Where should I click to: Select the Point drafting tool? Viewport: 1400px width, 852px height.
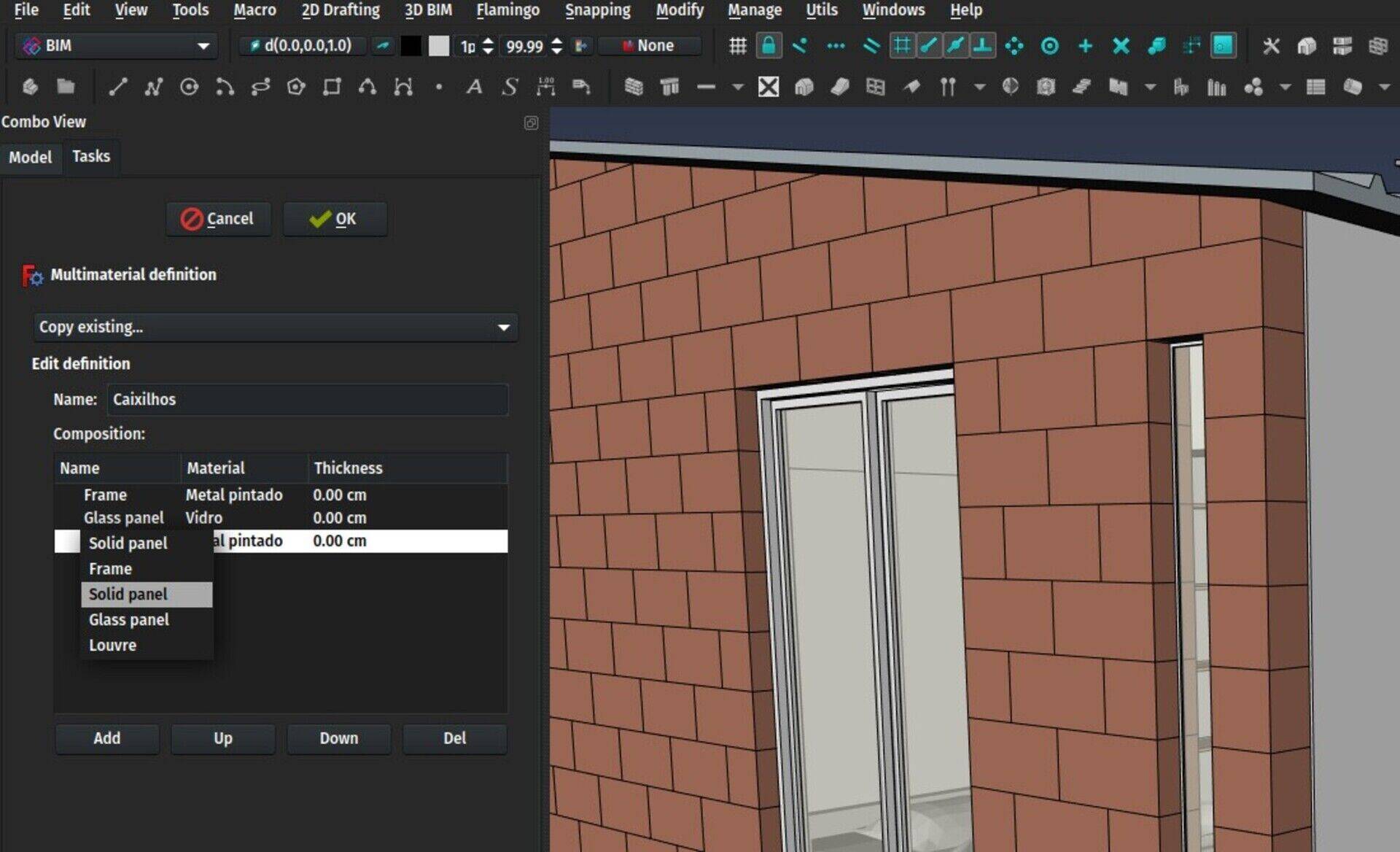pos(438,88)
